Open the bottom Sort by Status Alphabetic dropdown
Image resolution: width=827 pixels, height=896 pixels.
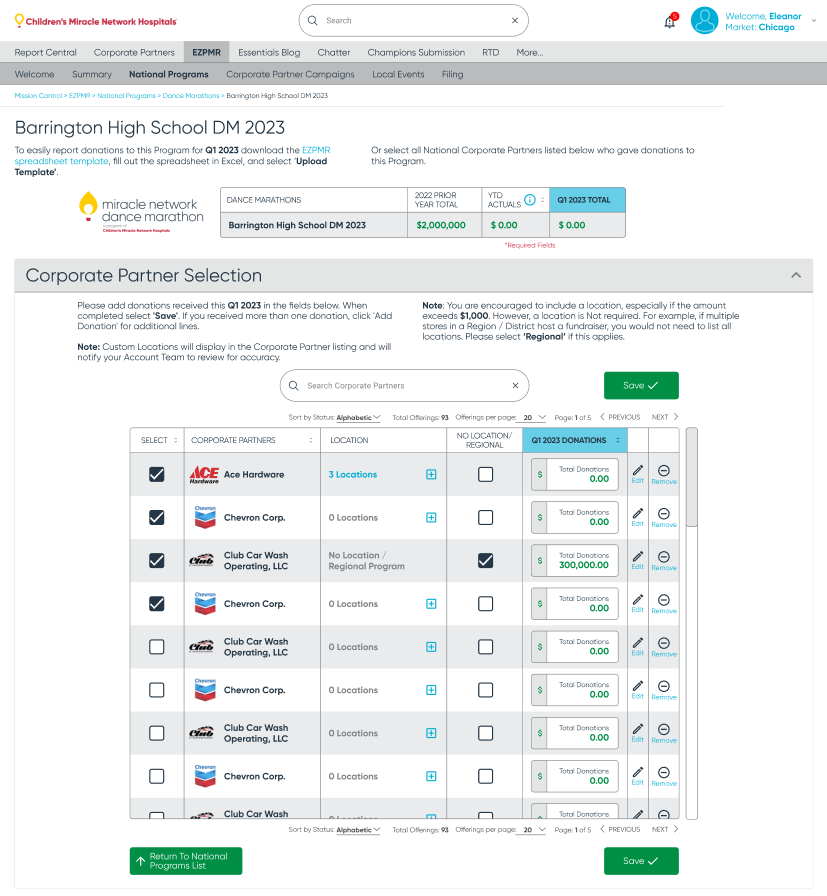coord(358,830)
